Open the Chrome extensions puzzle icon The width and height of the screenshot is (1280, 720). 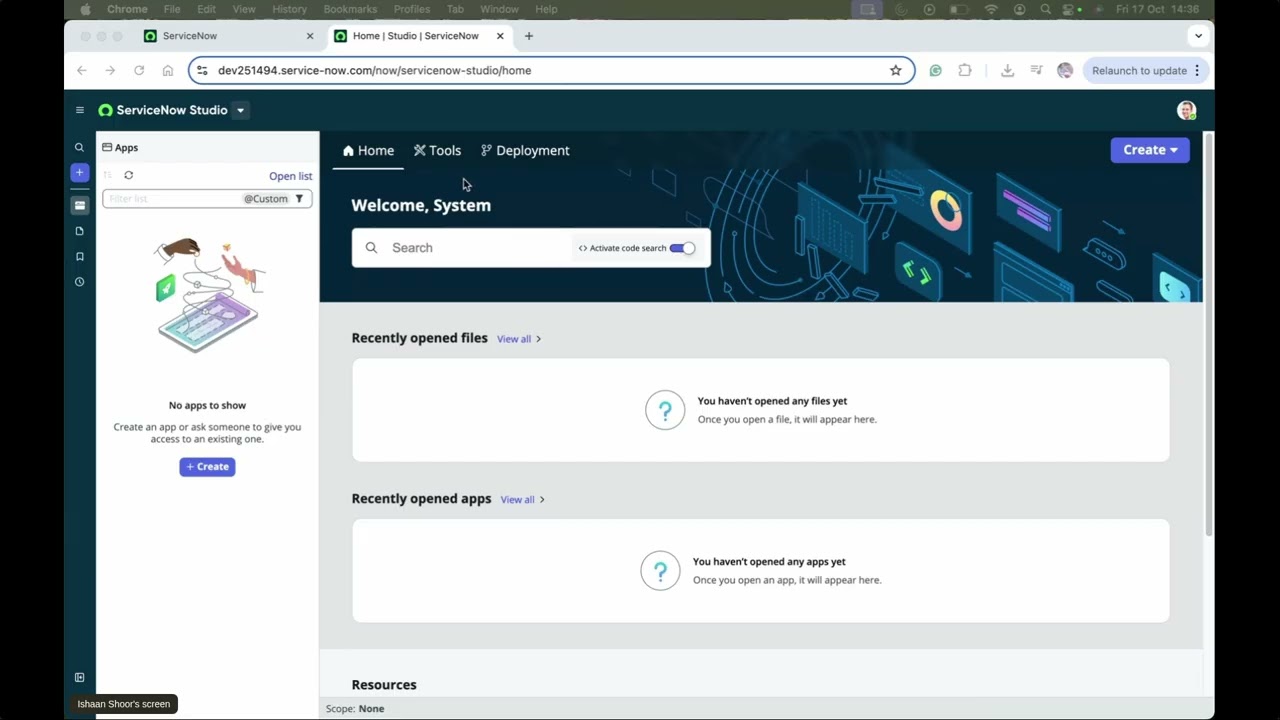pos(964,70)
